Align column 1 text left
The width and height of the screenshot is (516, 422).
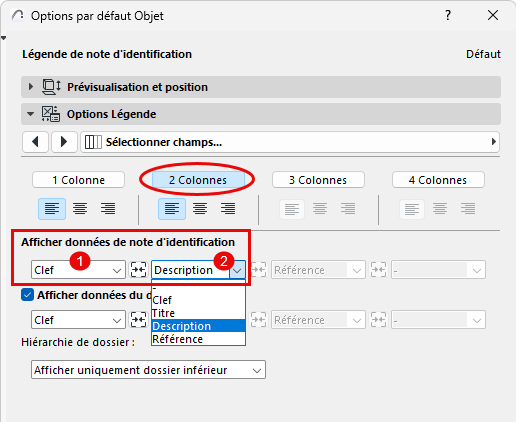[52, 209]
